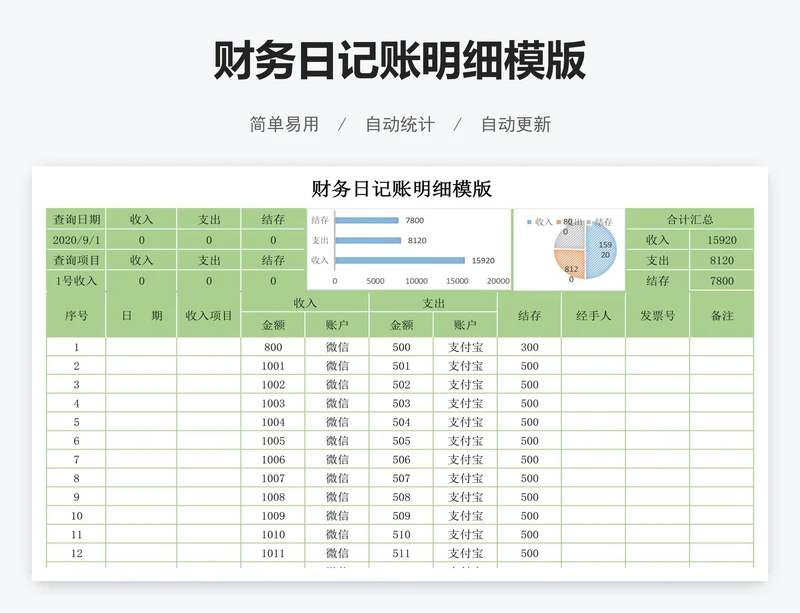Click the query date cell 2020/9/1
This screenshot has height=613, width=800.
75,239
